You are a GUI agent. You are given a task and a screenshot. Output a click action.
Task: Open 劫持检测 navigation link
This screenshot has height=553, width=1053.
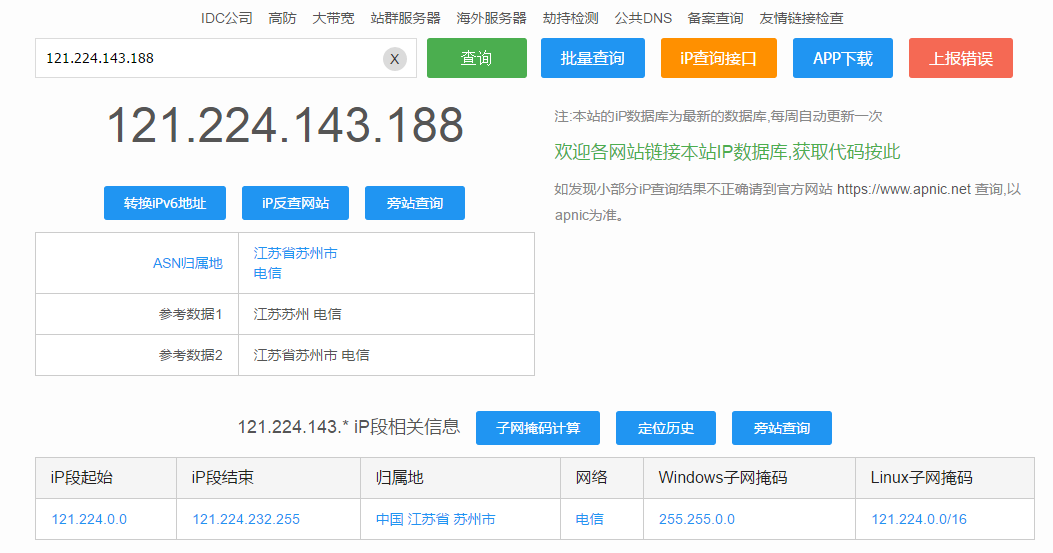coord(571,18)
